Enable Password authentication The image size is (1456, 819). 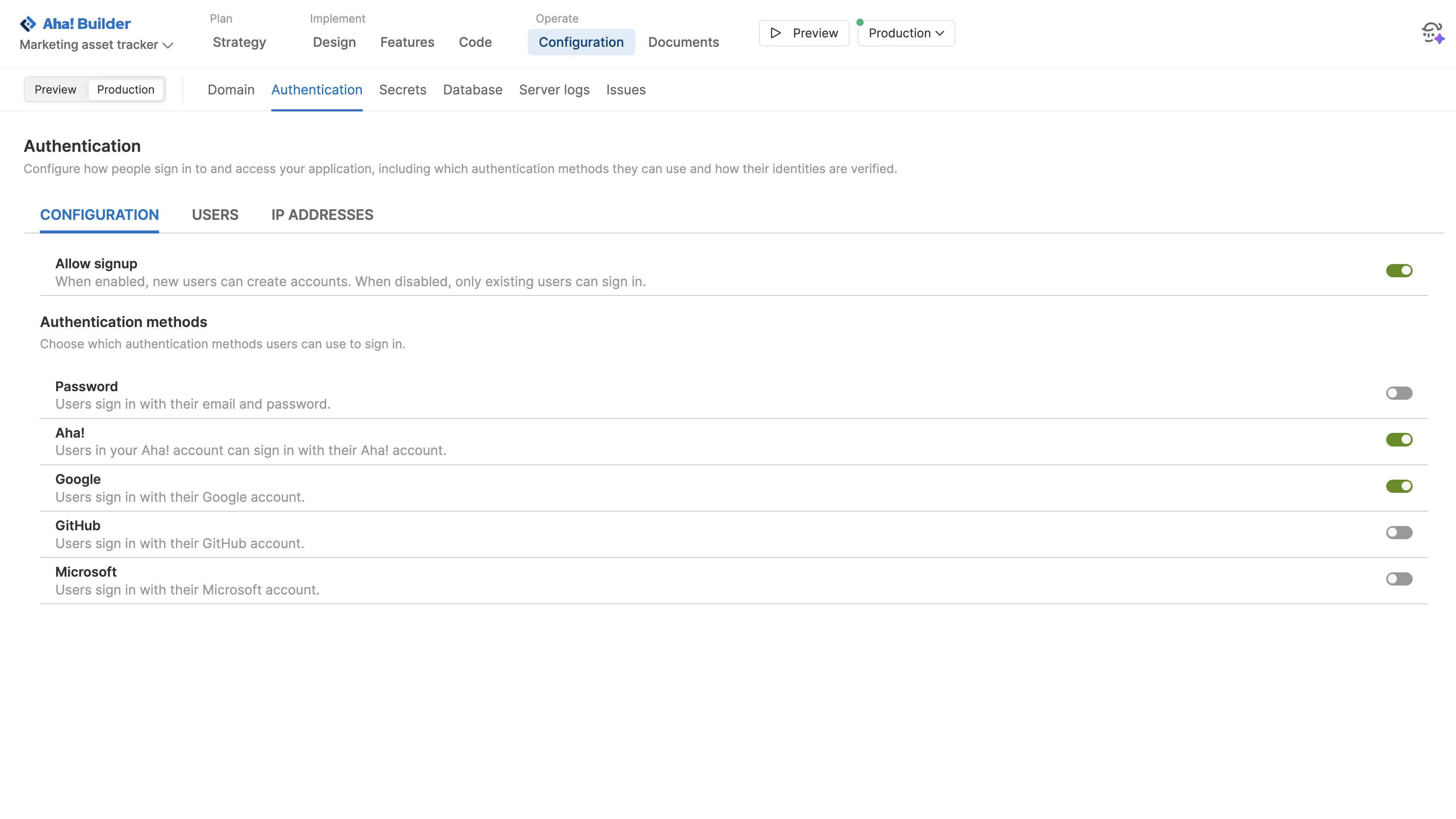click(x=1399, y=393)
